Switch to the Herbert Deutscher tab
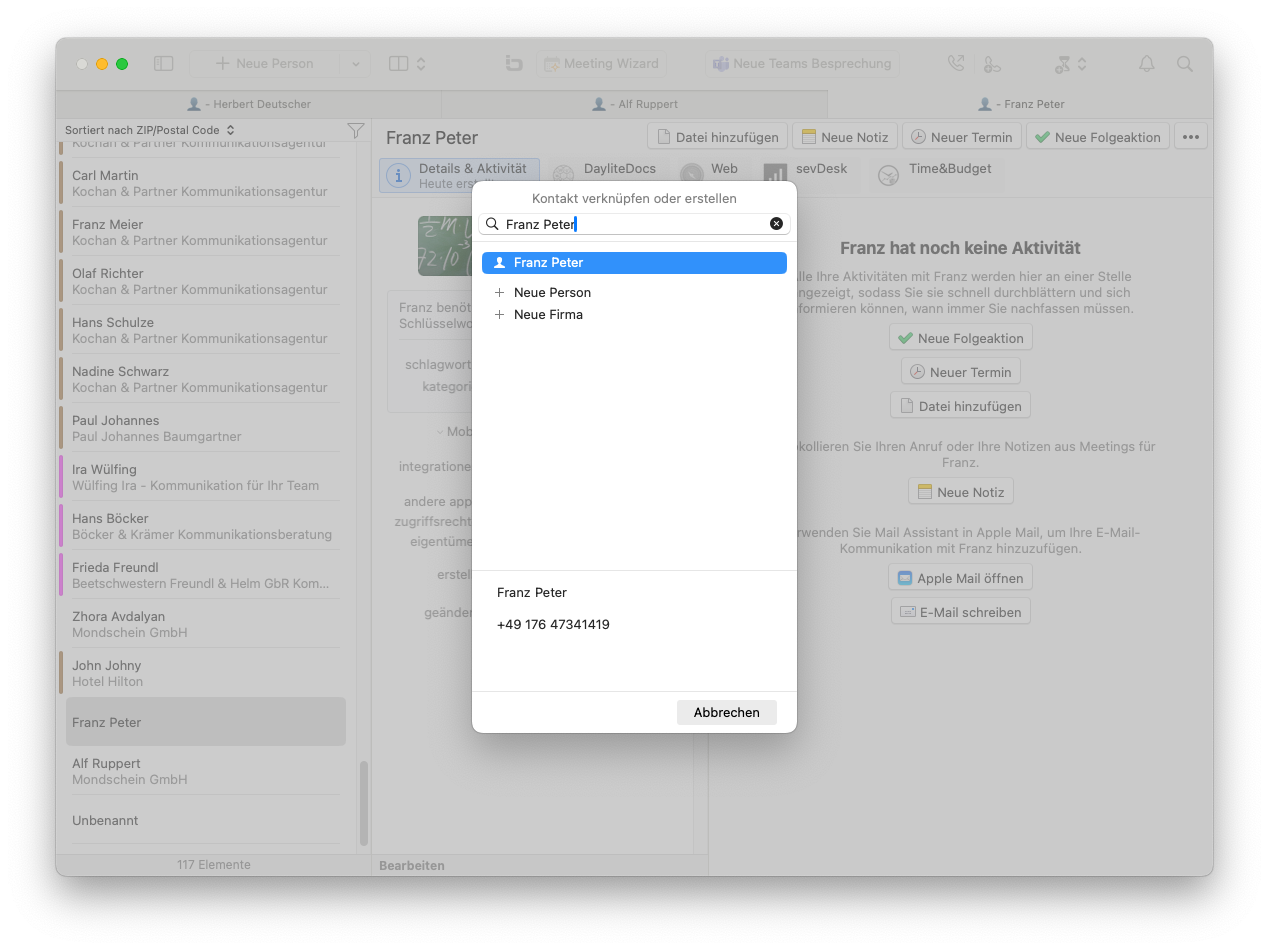Screen dimensions: 1269x950 [x=249, y=104]
